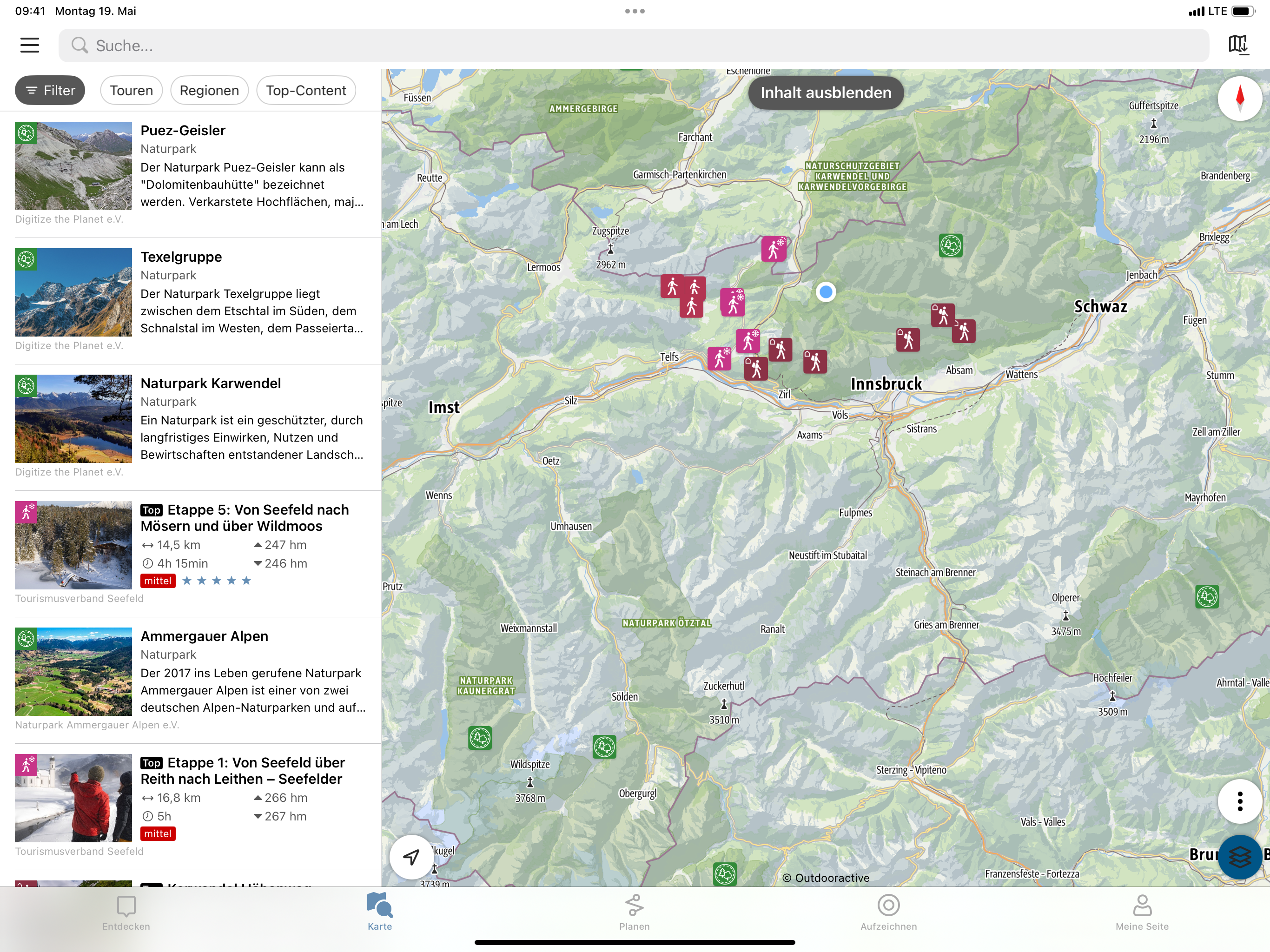Image resolution: width=1270 pixels, height=952 pixels.
Task: Tap the Zugspitze peak label
Action: click(610, 231)
